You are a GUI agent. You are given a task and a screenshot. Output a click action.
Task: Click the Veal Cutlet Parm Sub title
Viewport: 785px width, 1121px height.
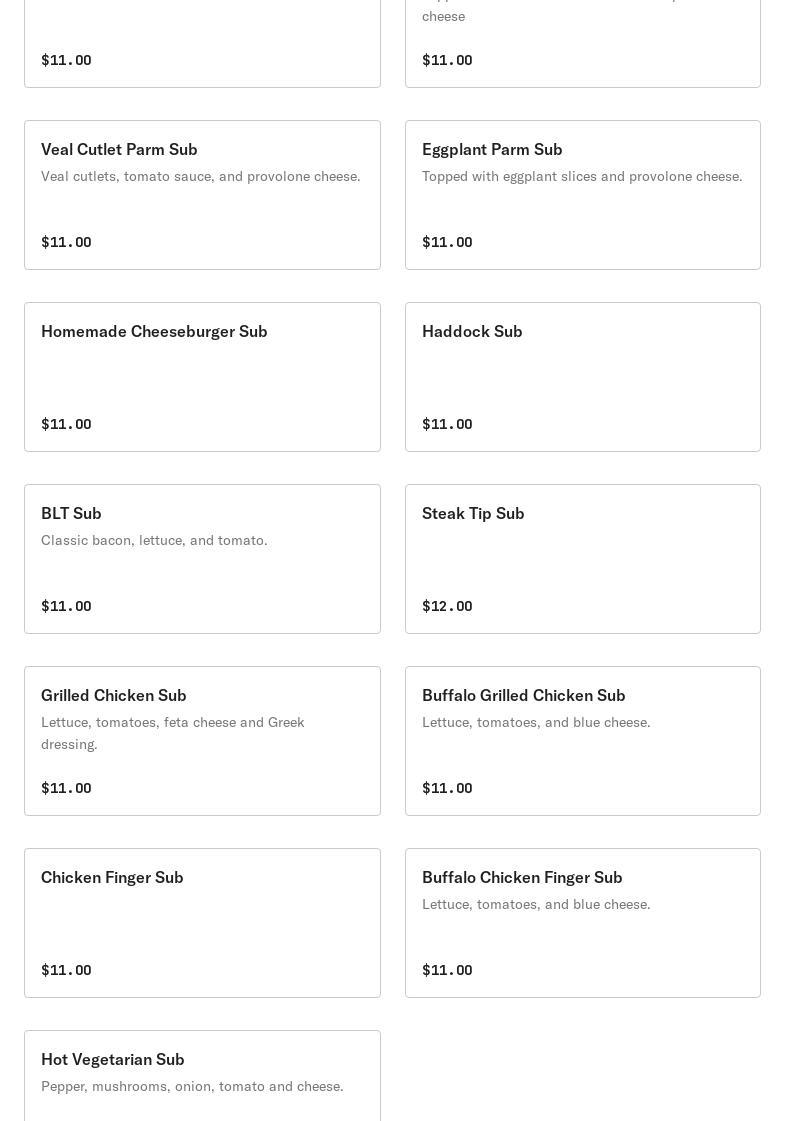point(119,150)
